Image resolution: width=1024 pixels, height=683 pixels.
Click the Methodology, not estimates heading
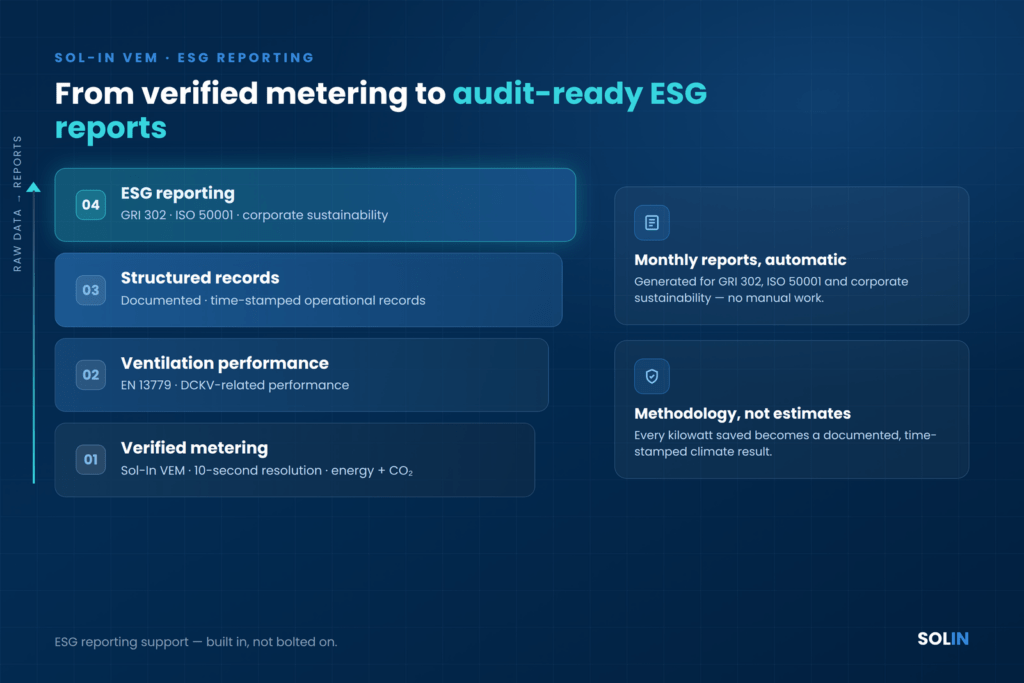tap(743, 413)
